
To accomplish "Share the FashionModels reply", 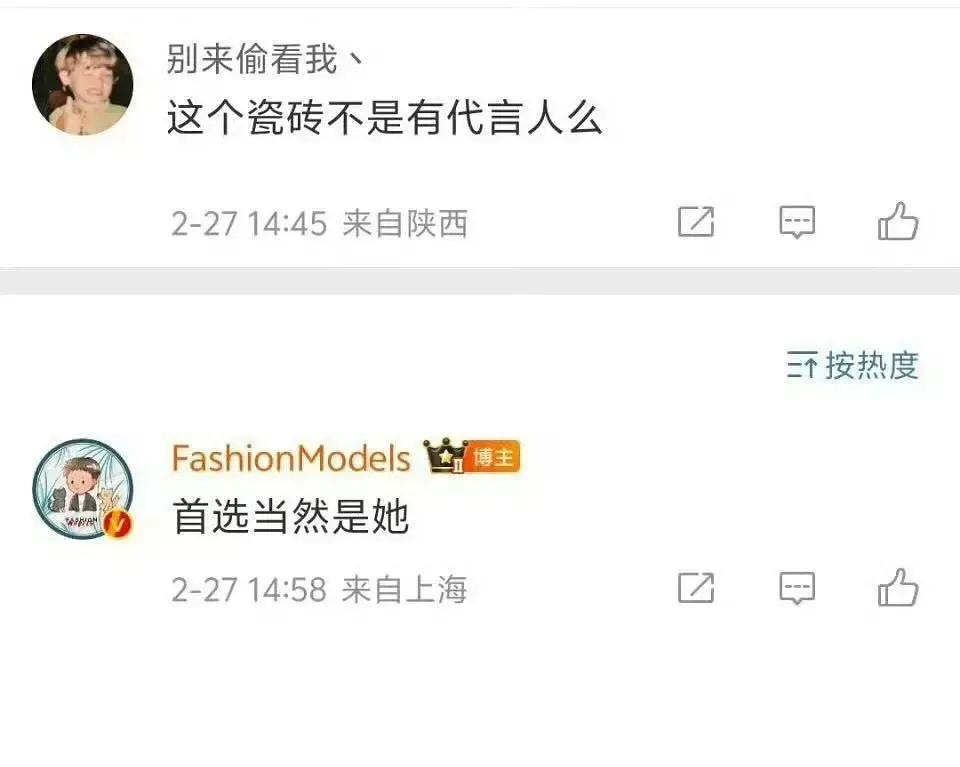I will click(x=696, y=588).
